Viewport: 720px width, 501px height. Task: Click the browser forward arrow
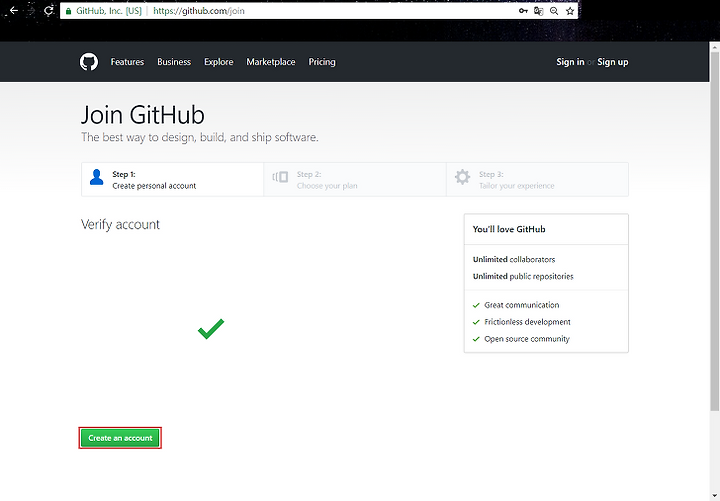[x=31, y=10]
